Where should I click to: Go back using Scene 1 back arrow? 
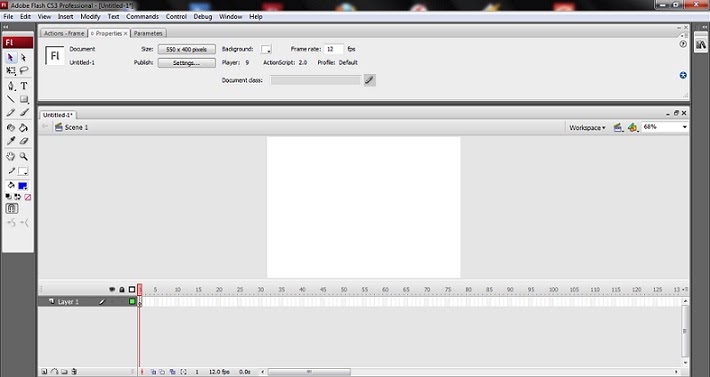tap(45, 127)
